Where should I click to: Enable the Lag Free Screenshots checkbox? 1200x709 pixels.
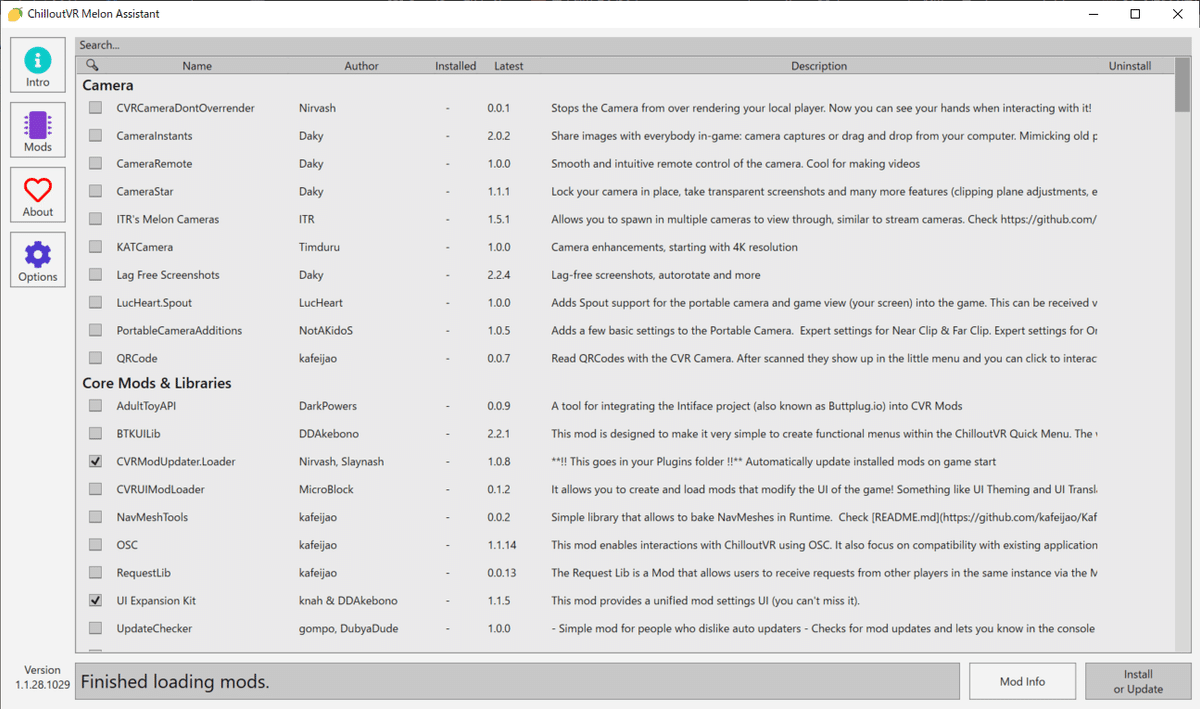pos(95,274)
